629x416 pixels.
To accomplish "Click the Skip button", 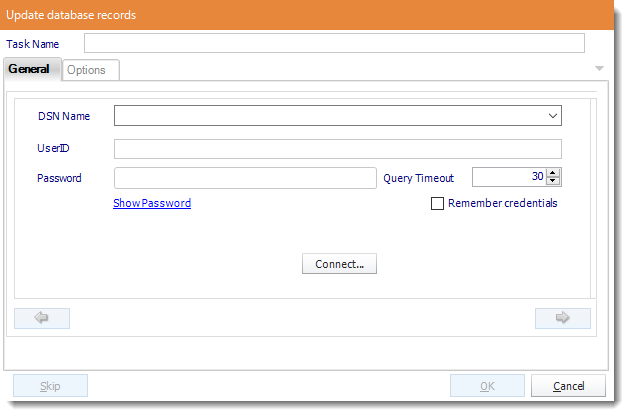I will tap(50, 386).
